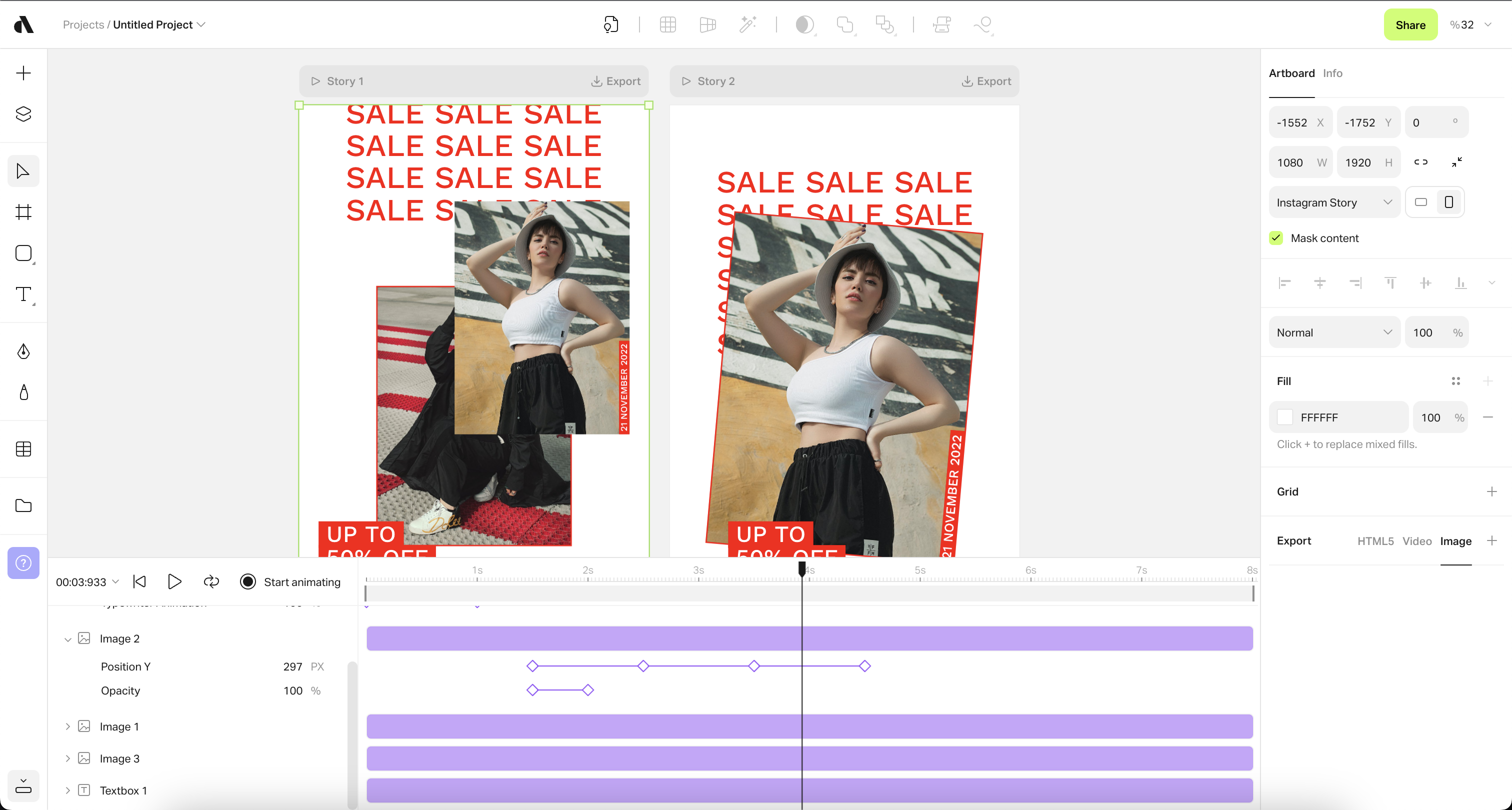This screenshot has width=1512, height=810.
Task: Open the folder assets icon
Action: tap(23, 505)
